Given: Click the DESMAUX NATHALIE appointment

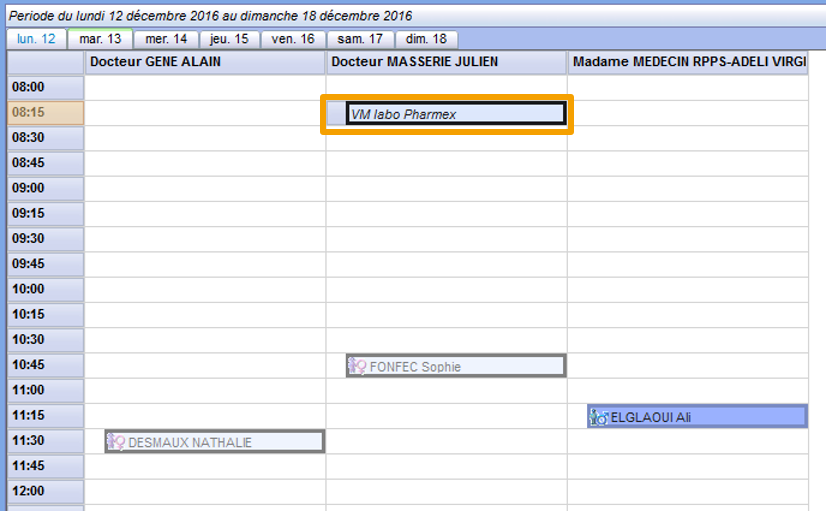Looking at the screenshot, I should [x=224, y=442].
